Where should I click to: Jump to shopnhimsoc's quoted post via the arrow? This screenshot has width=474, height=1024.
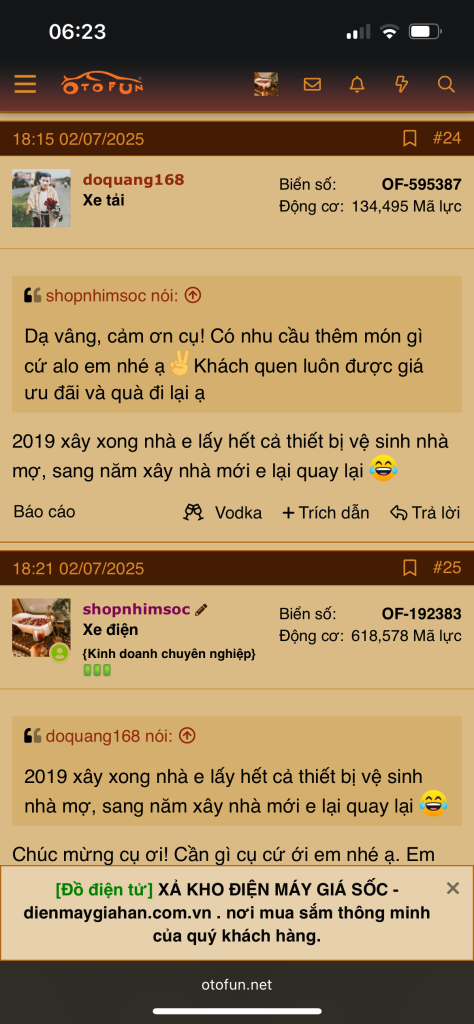point(193,296)
